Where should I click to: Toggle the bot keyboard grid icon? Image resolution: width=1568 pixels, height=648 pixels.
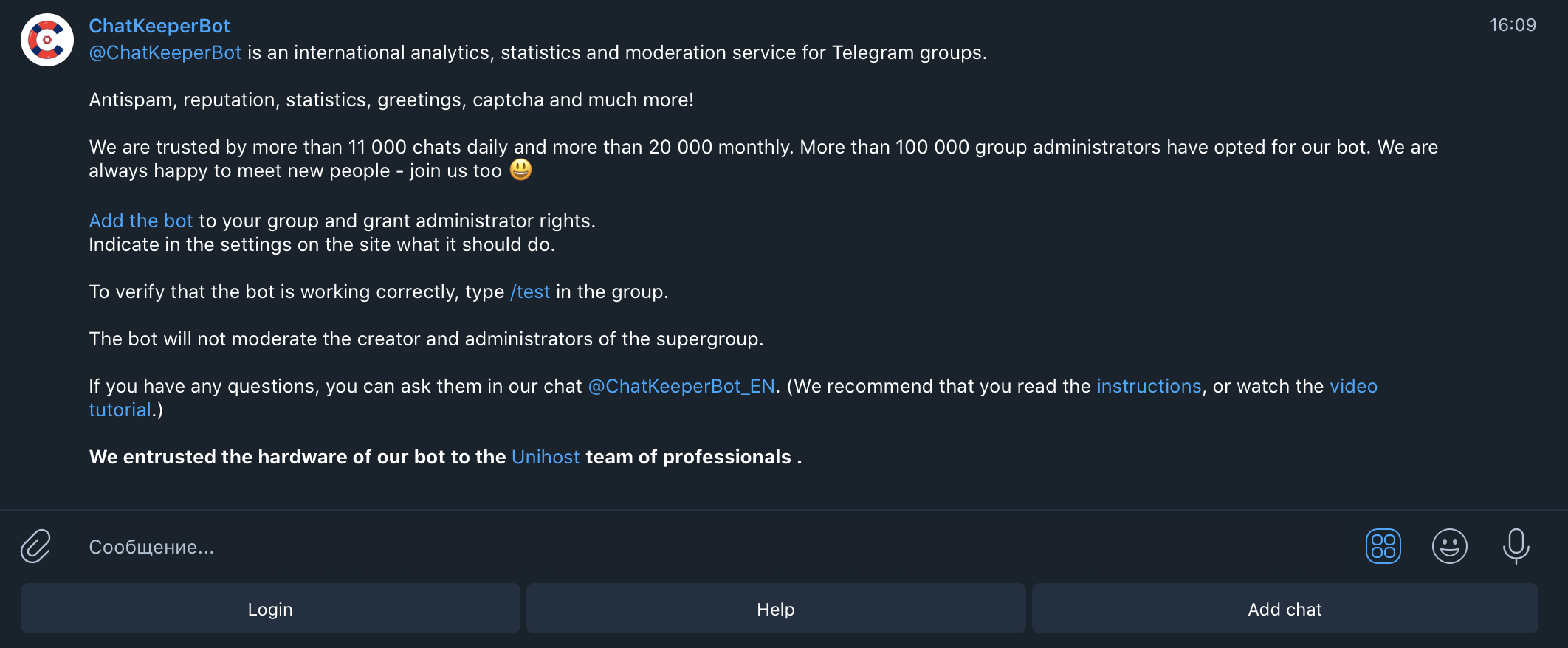[x=1383, y=547]
